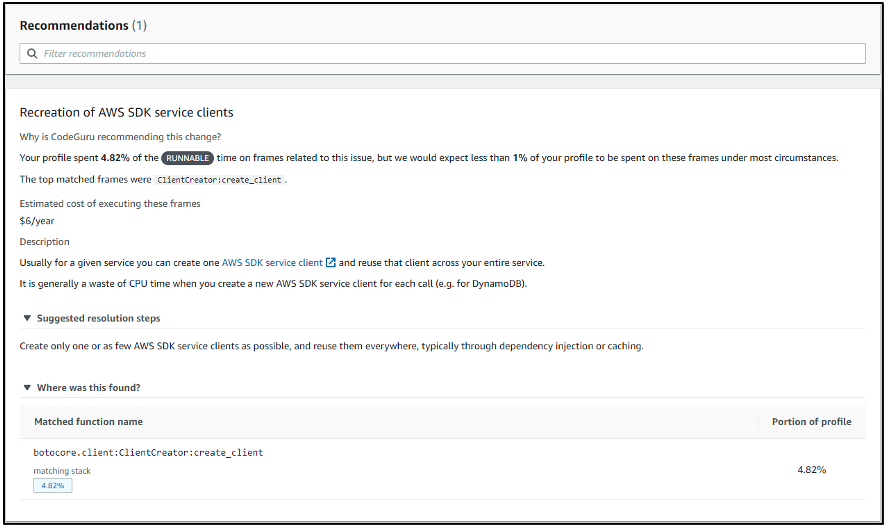Screen dimensions: 888x529
Task: Collapse the Suggested resolution steps section
Action: click(x=27, y=318)
